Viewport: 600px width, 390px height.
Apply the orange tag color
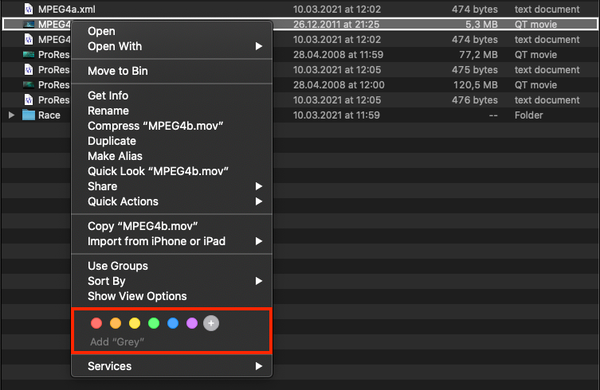tap(116, 323)
